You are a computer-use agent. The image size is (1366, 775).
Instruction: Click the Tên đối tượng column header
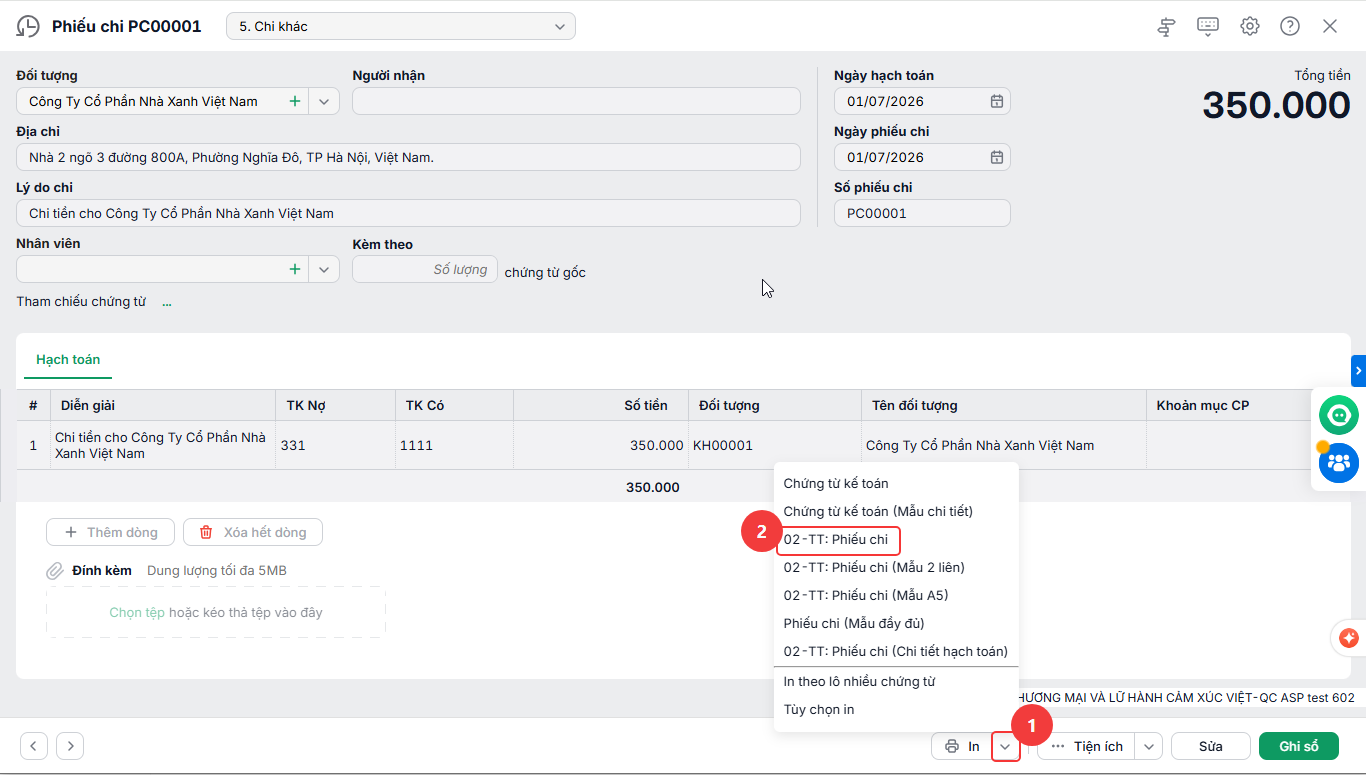point(914,405)
